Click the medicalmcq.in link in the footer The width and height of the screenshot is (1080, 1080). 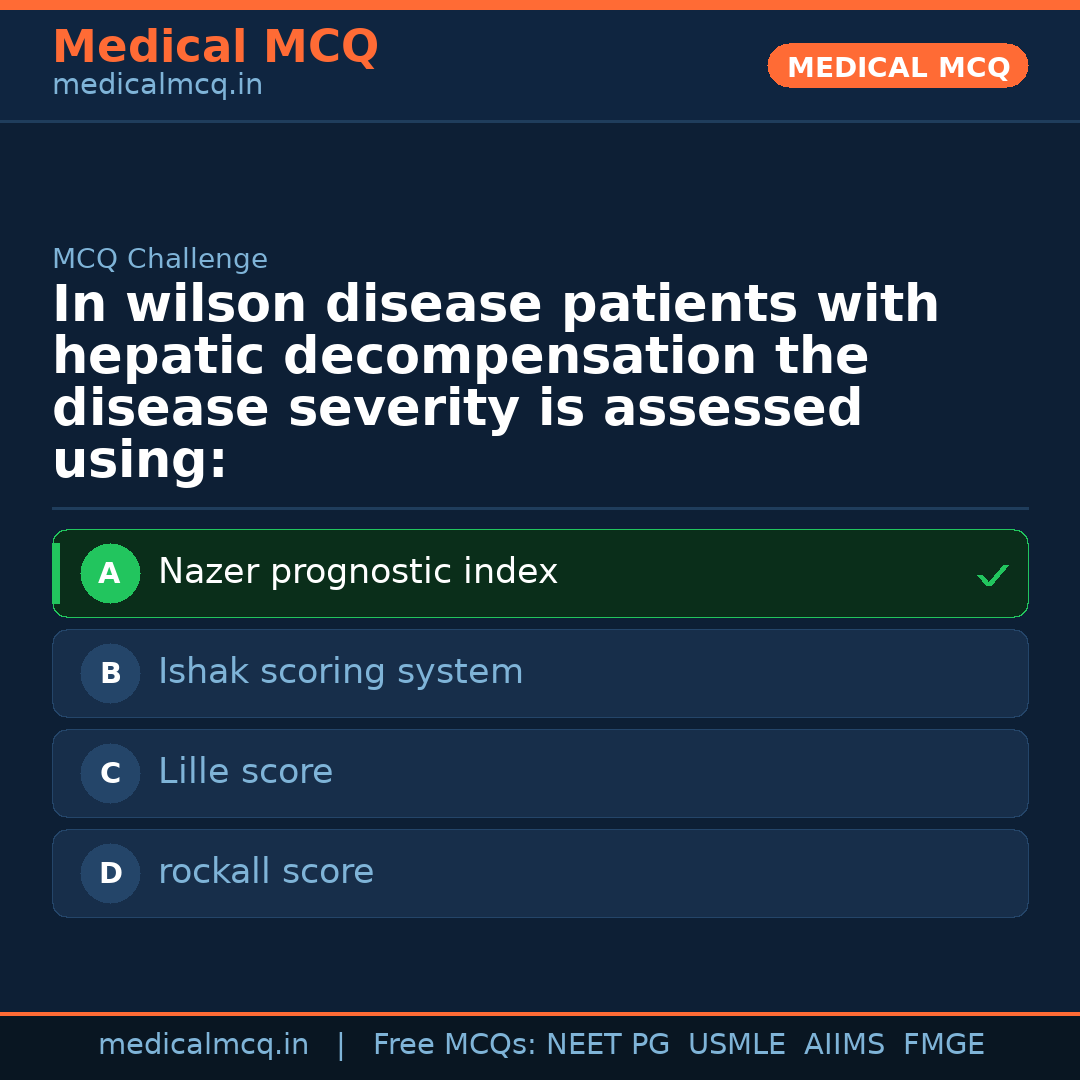tap(203, 1045)
